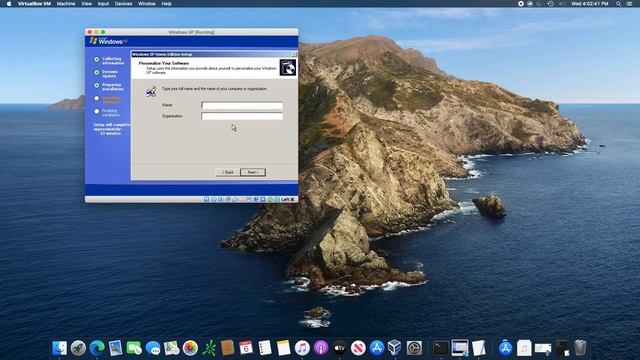Open Launchpad from the Dock
The height and width of the screenshot is (360, 640).
click(x=78, y=348)
